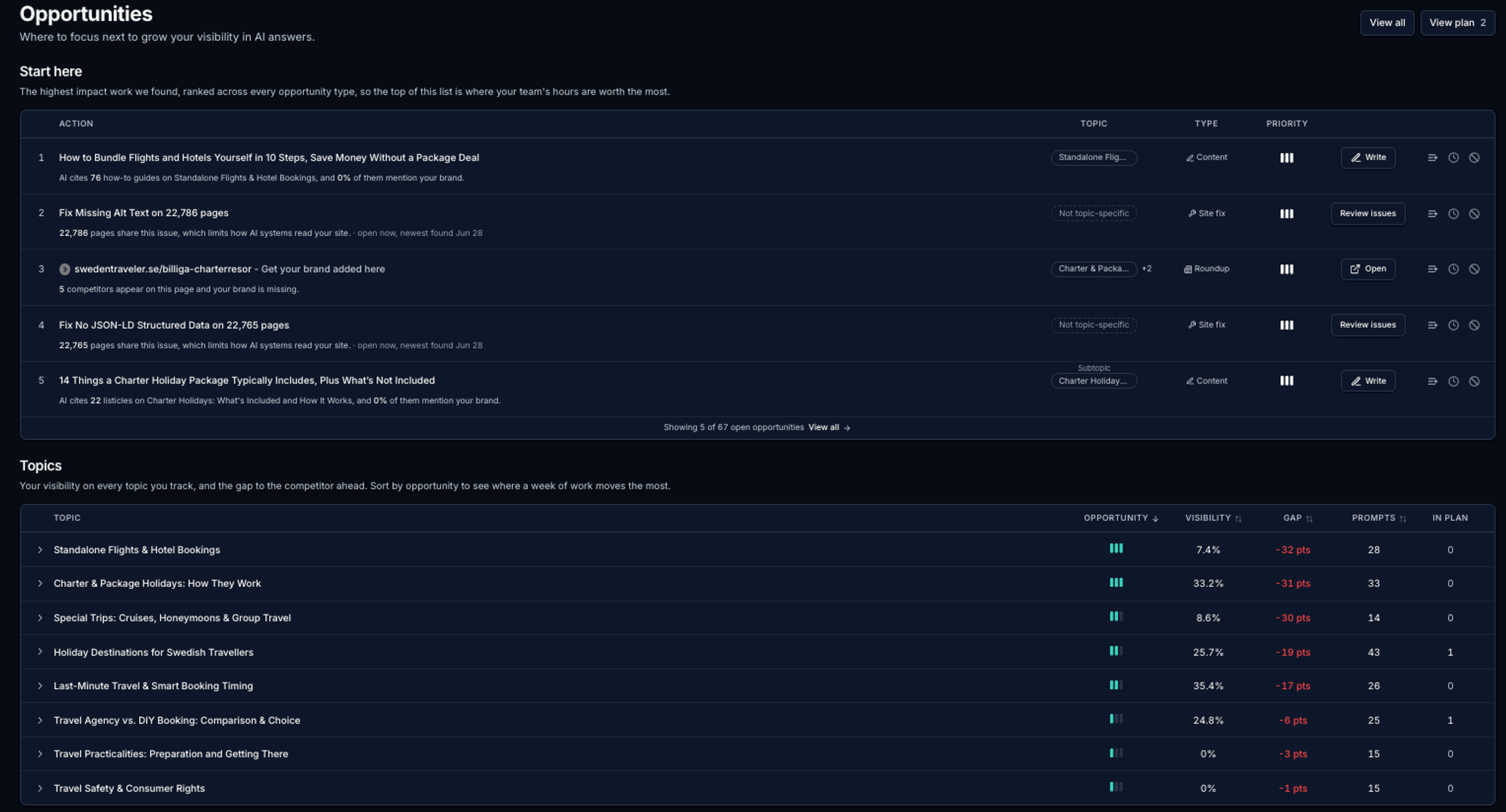Click the Roundup type icon in row 3

point(1187,269)
